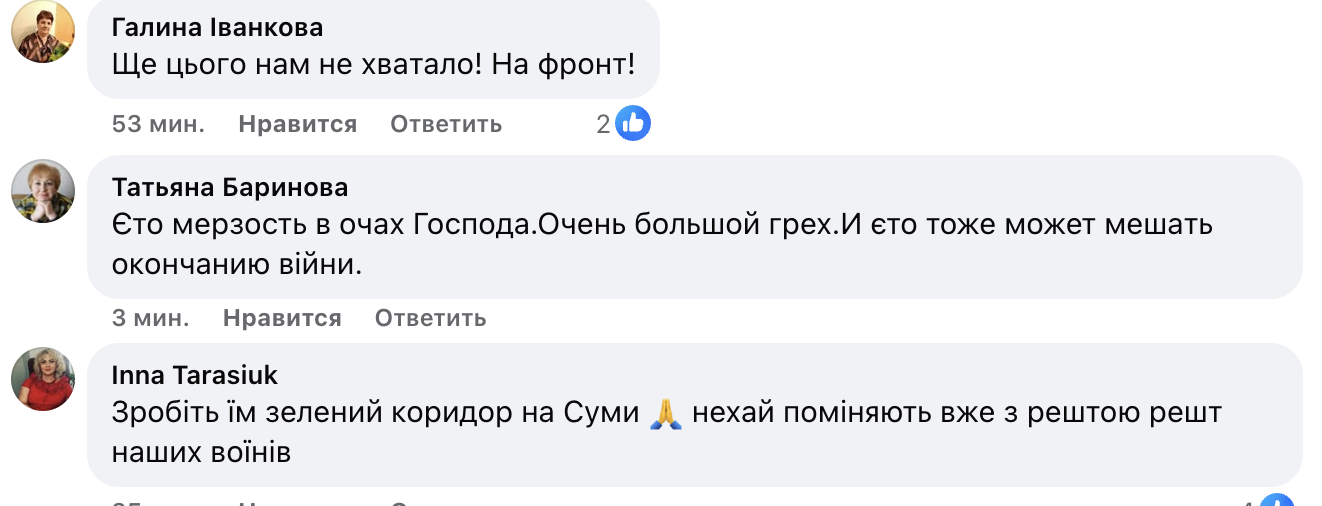Open Inna Tarasiuk's profile picture

pos(43,379)
